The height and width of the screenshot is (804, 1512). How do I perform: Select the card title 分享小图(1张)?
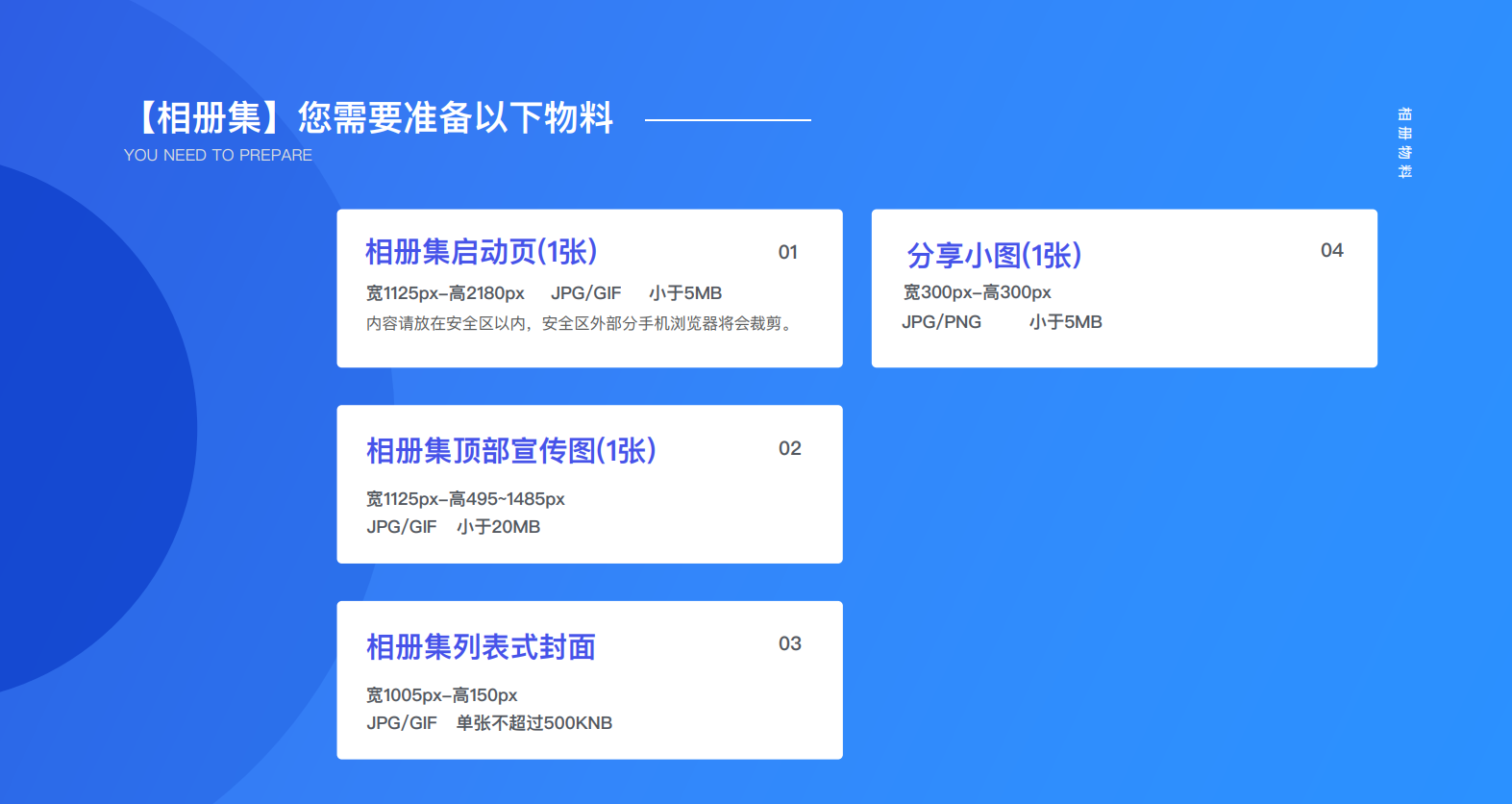[995, 255]
